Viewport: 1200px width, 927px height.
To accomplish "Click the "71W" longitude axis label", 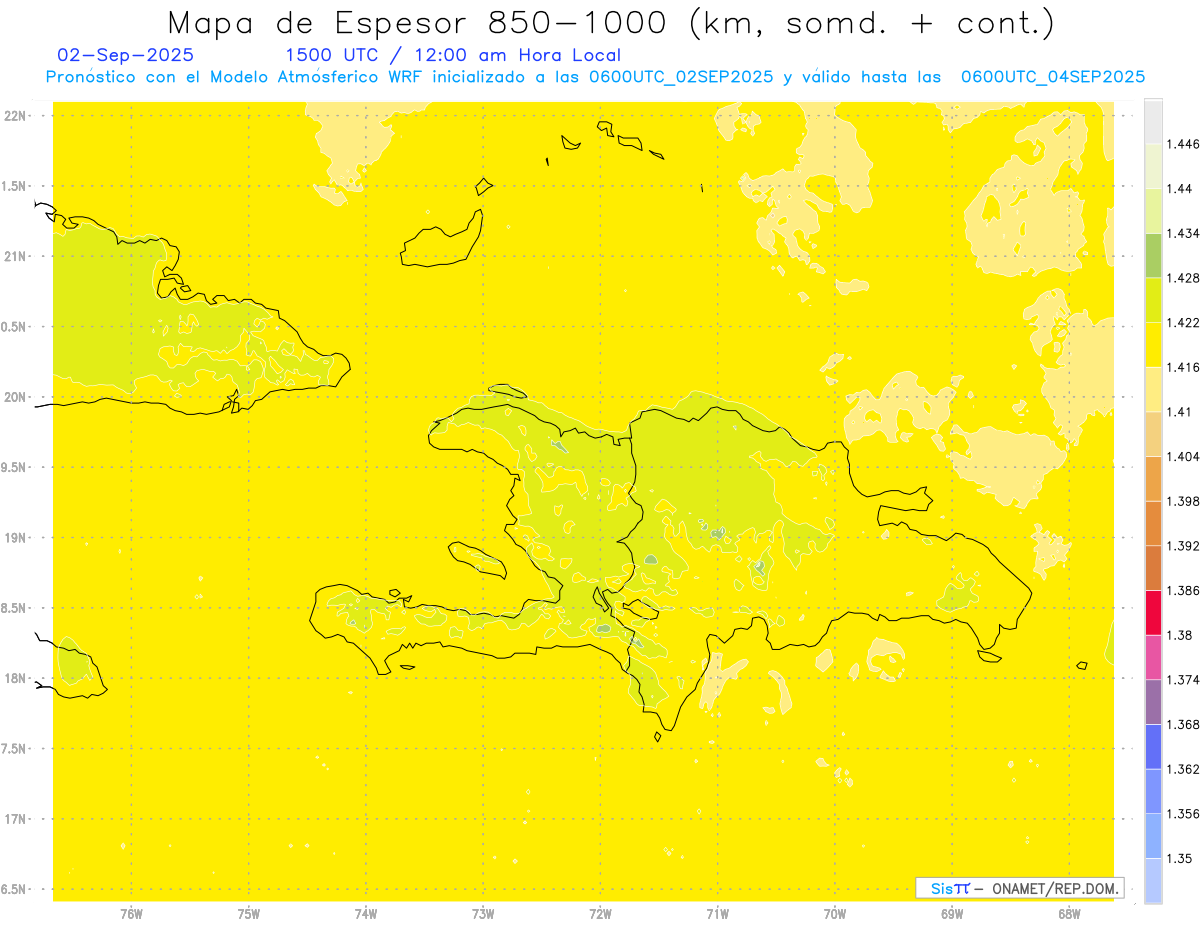I will (717, 914).
